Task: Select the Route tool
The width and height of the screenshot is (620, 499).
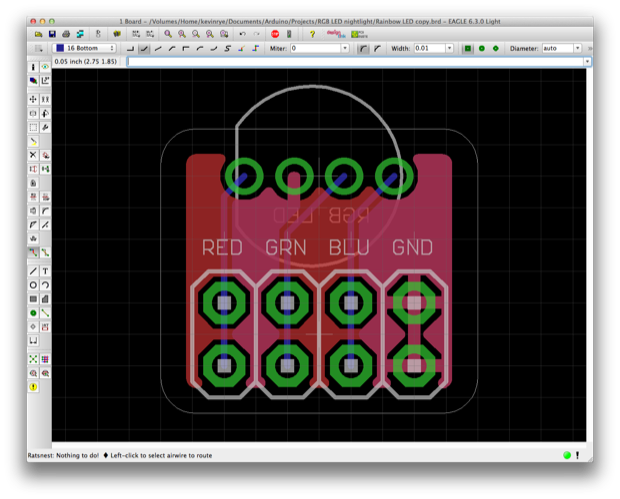Action: tap(33, 252)
